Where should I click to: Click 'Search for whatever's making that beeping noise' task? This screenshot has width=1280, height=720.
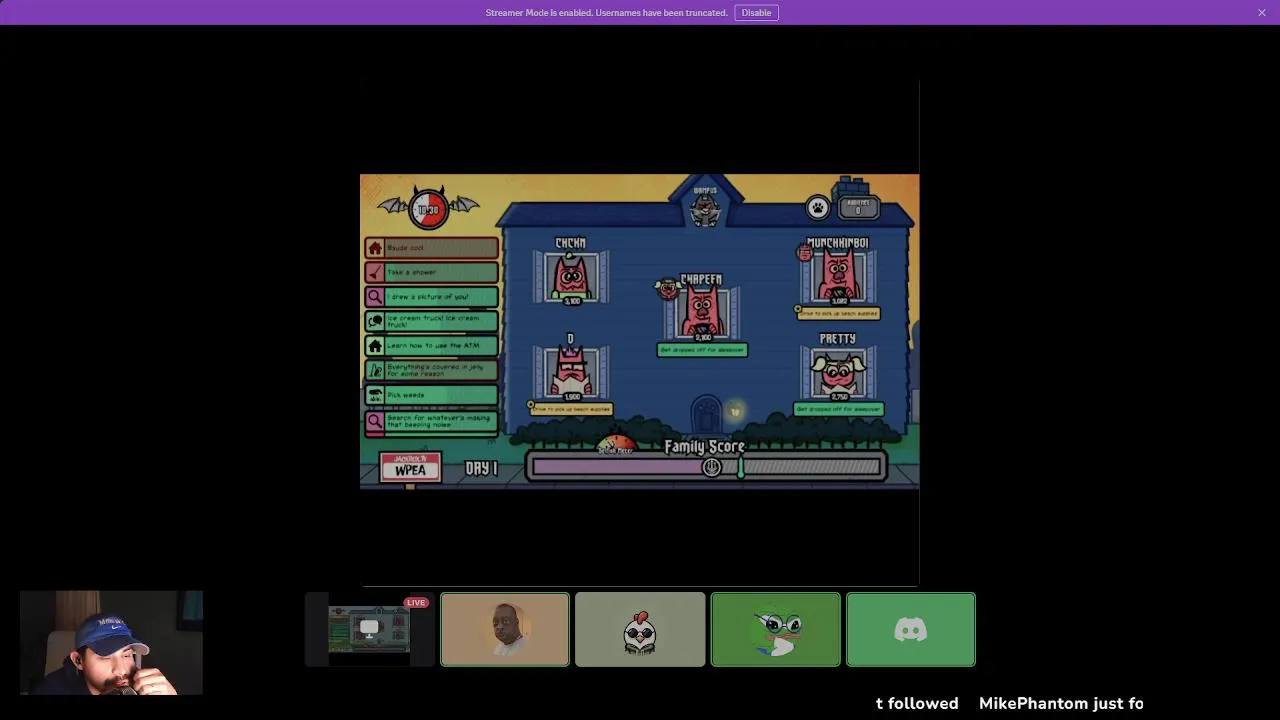[431, 420]
